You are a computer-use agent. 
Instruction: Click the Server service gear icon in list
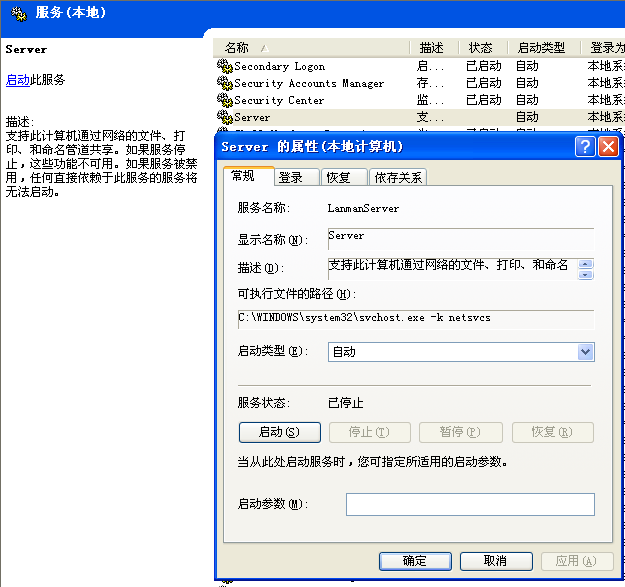click(224, 118)
